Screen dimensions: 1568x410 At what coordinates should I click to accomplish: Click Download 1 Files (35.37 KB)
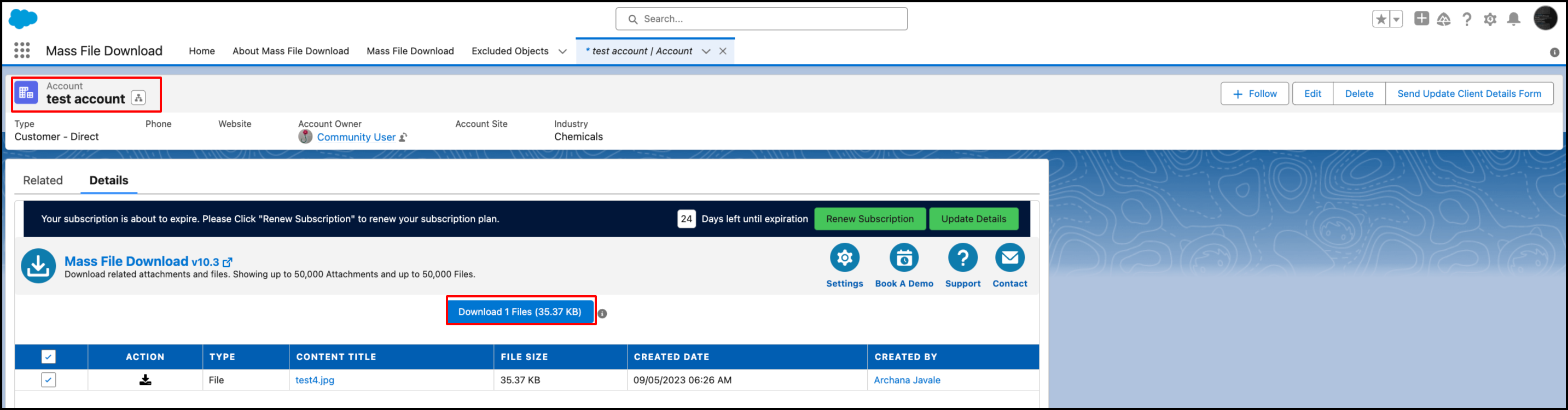[x=520, y=312]
